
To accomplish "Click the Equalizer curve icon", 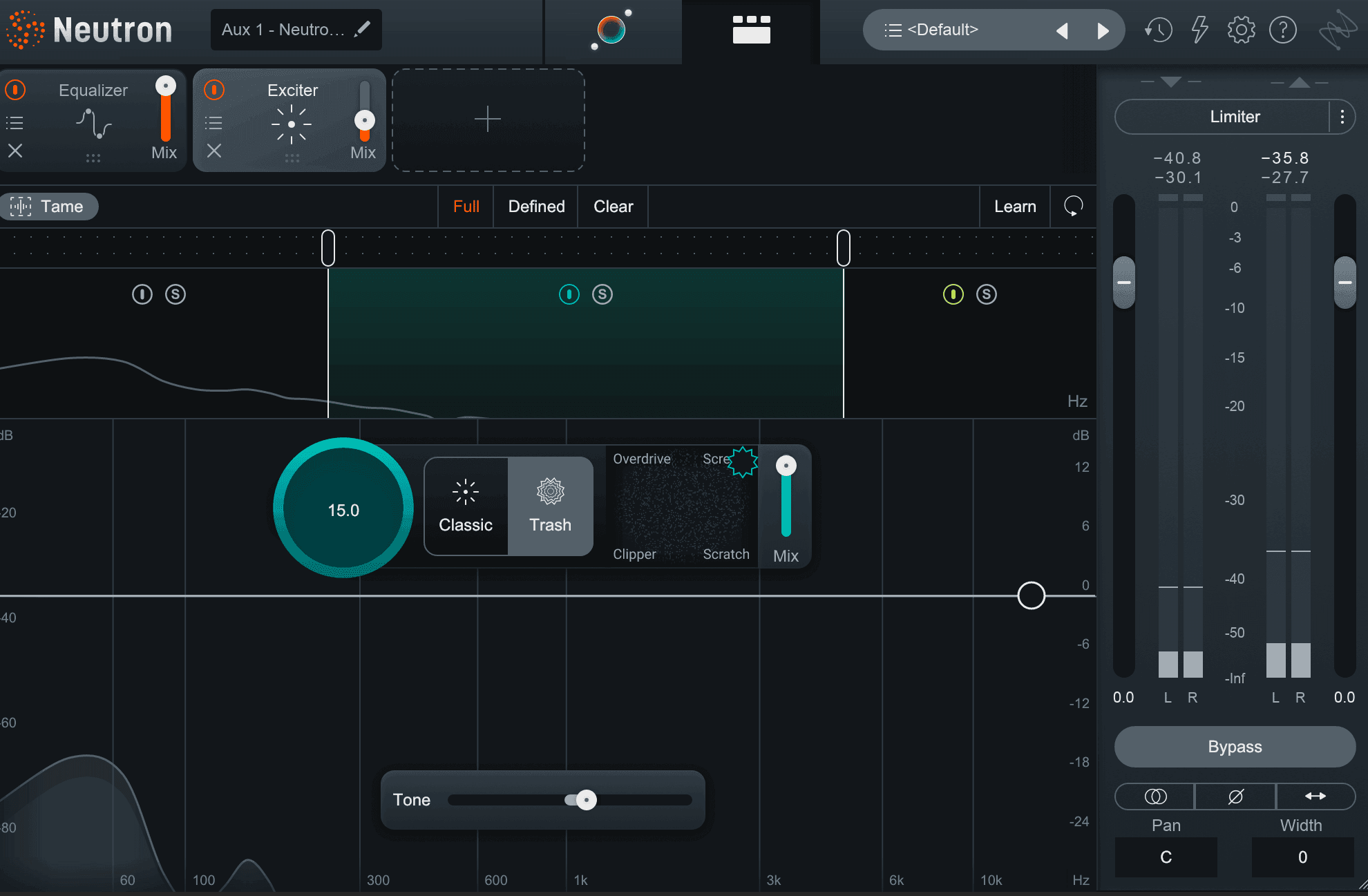I will pos(93,124).
